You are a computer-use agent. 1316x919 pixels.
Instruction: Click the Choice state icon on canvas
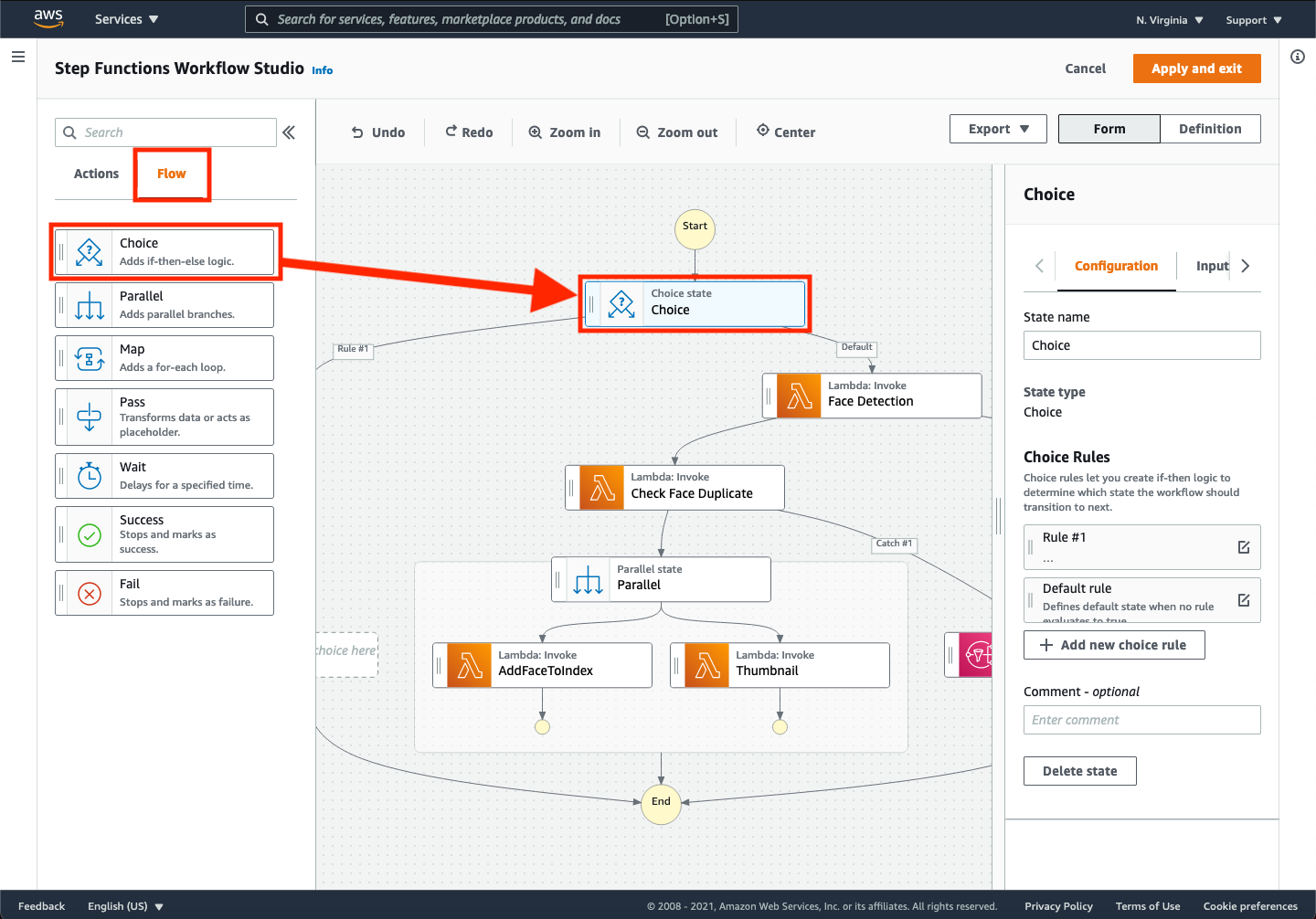(621, 303)
